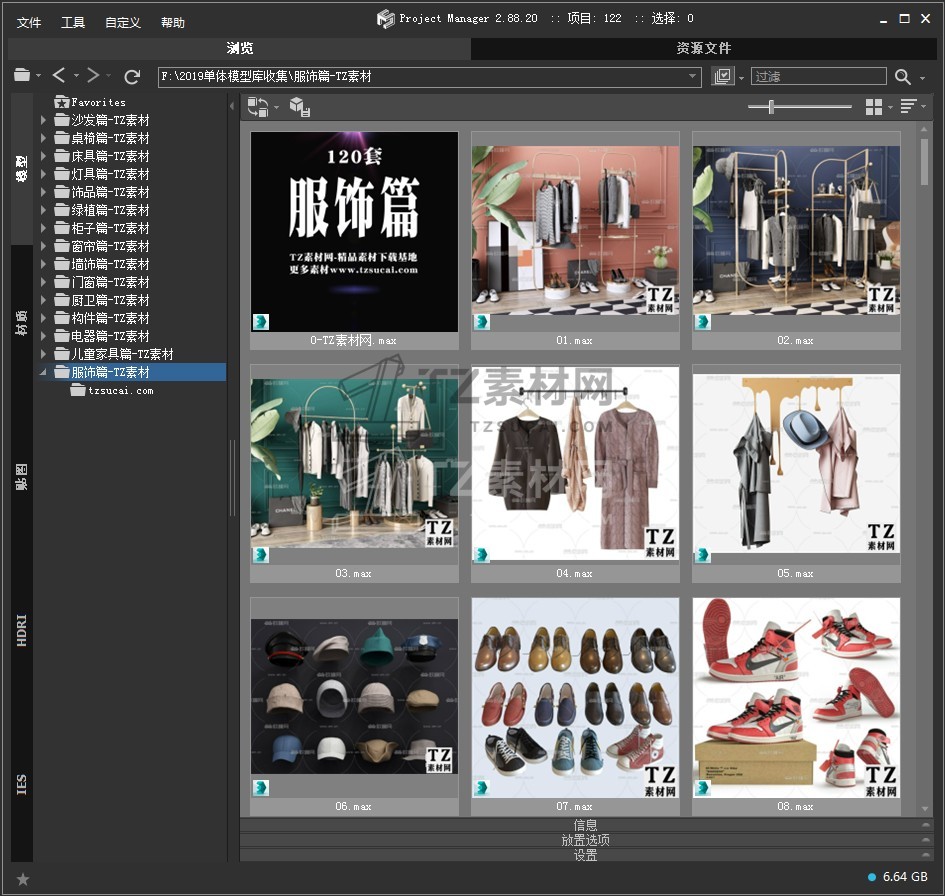945x896 pixels.
Task: Open the 放置选项 panel bar
Action: (x=585, y=840)
